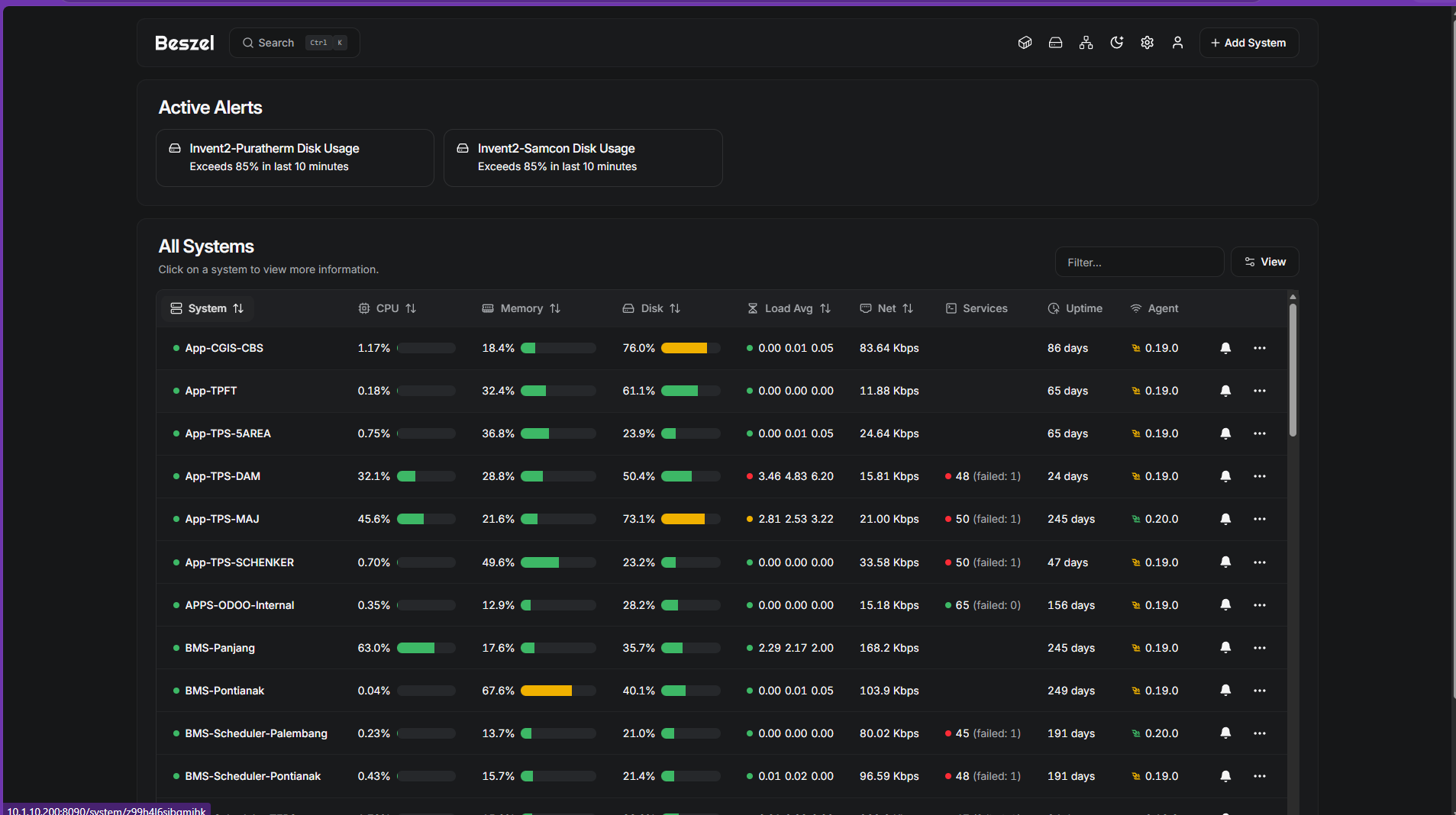1456x815 pixels.
Task: Open the containers page icon
Action: pyautogui.click(x=1025, y=43)
